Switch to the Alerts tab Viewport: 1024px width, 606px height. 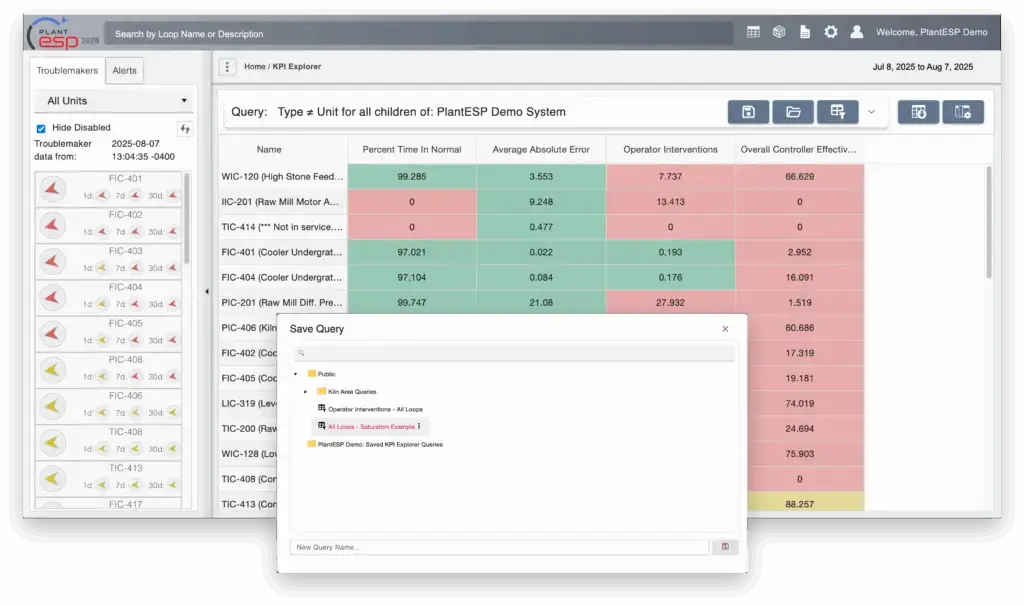[125, 71]
